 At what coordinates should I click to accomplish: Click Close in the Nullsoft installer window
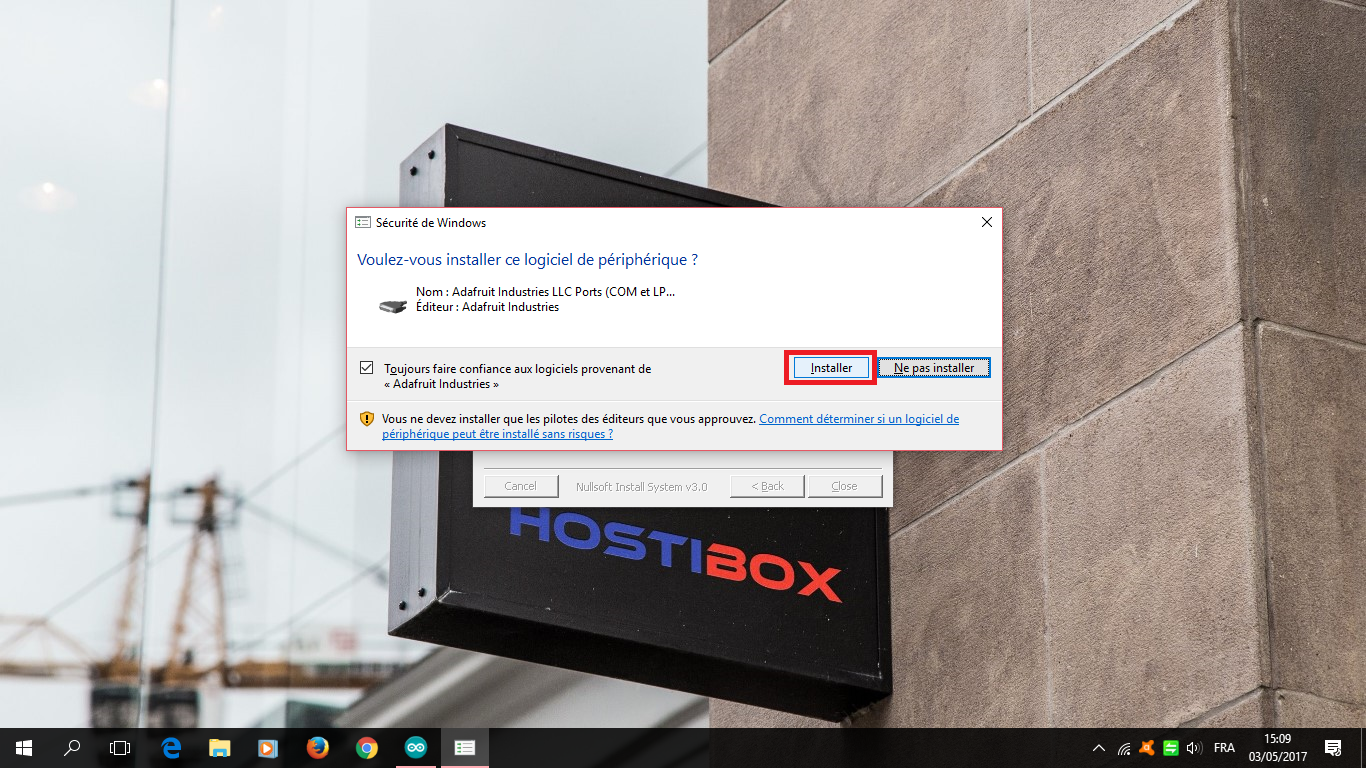[844, 486]
